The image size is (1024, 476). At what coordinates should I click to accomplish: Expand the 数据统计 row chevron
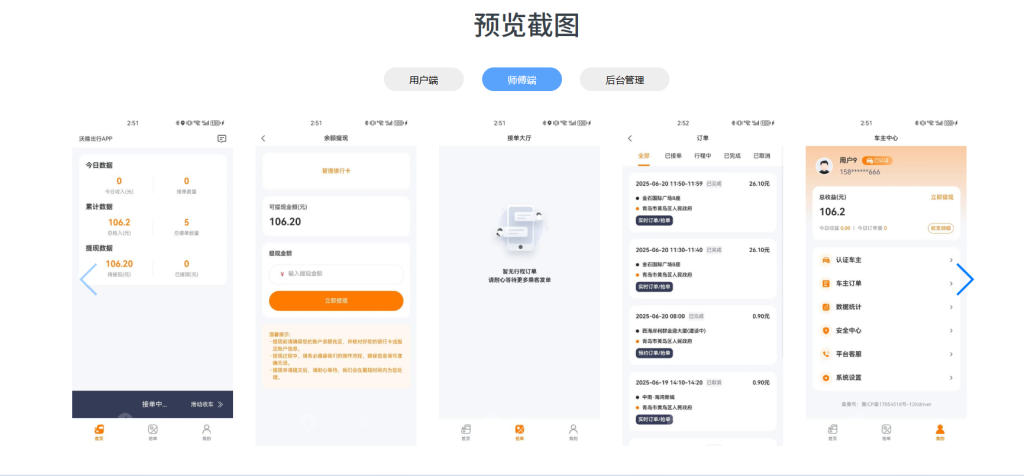click(x=950, y=307)
